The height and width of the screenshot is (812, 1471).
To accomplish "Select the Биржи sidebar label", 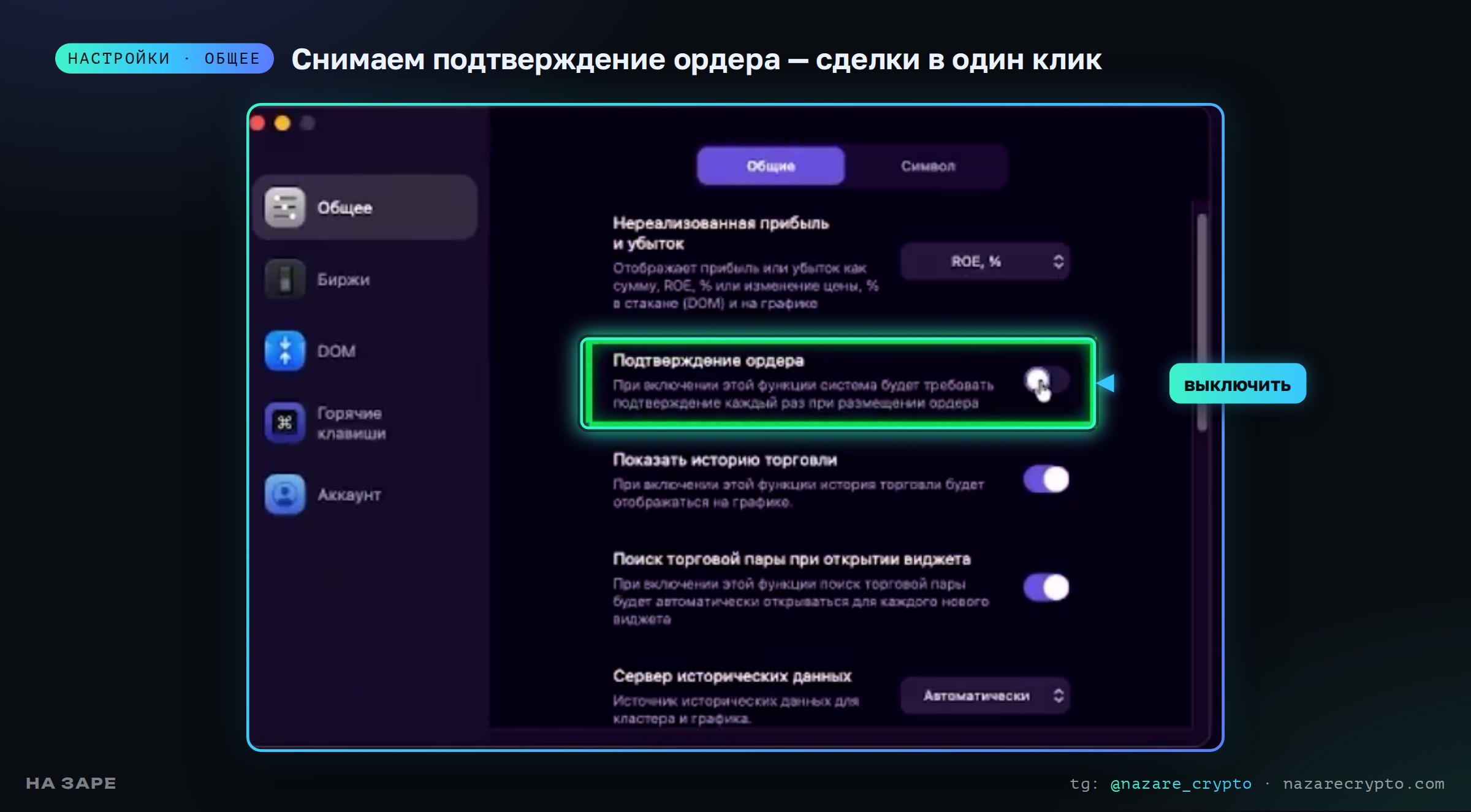I will [x=343, y=279].
